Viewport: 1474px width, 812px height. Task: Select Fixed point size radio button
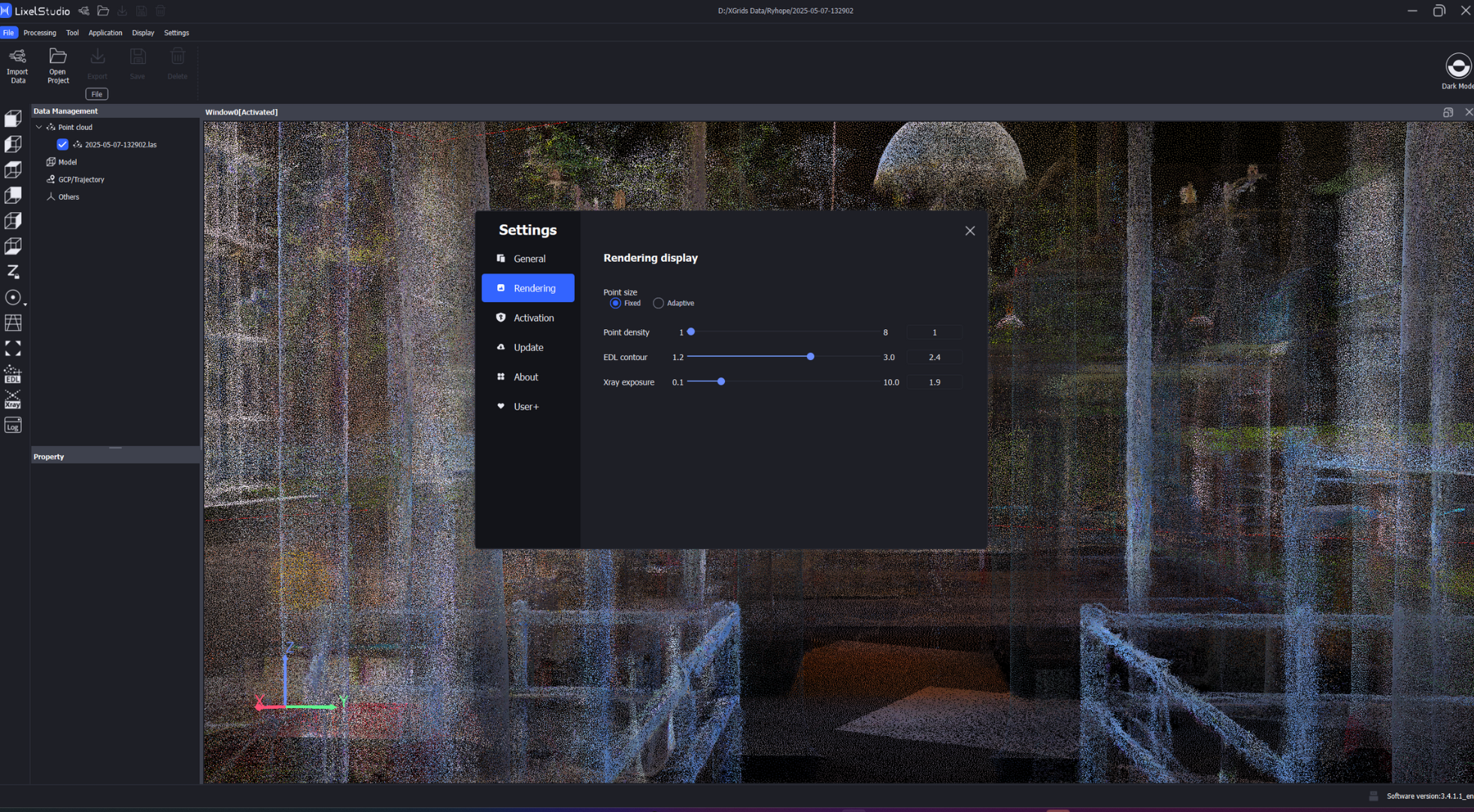615,303
